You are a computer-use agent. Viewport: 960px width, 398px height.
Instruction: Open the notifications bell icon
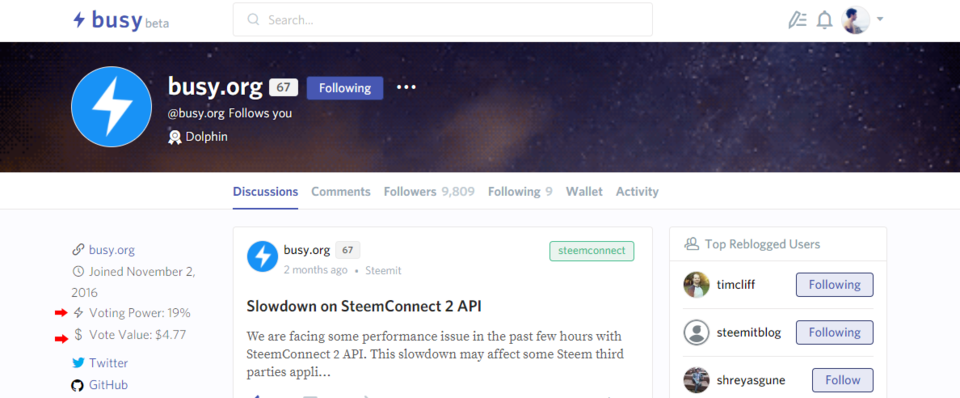(x=825, y=20)
